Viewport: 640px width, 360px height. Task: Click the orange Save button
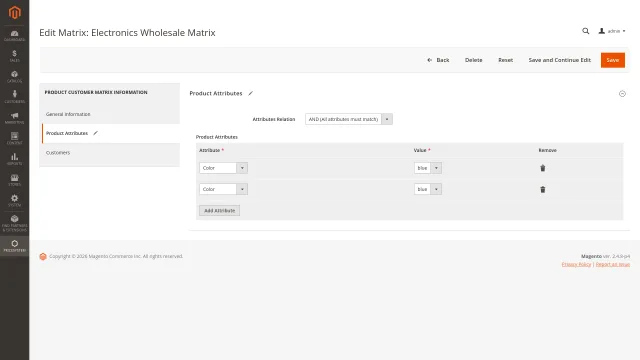613,60
